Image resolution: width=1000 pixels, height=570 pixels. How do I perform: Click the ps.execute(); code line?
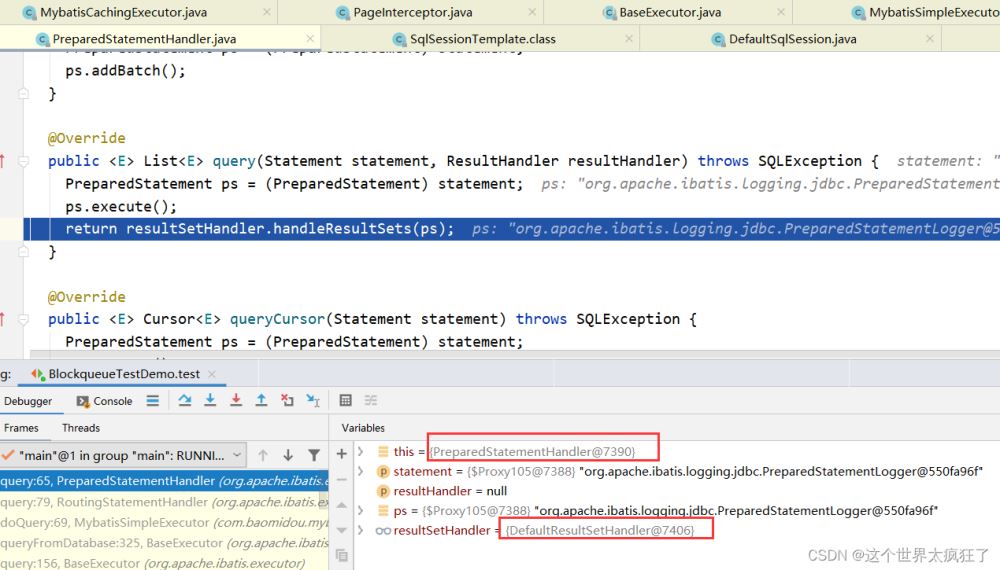click(x=121, y=207)
